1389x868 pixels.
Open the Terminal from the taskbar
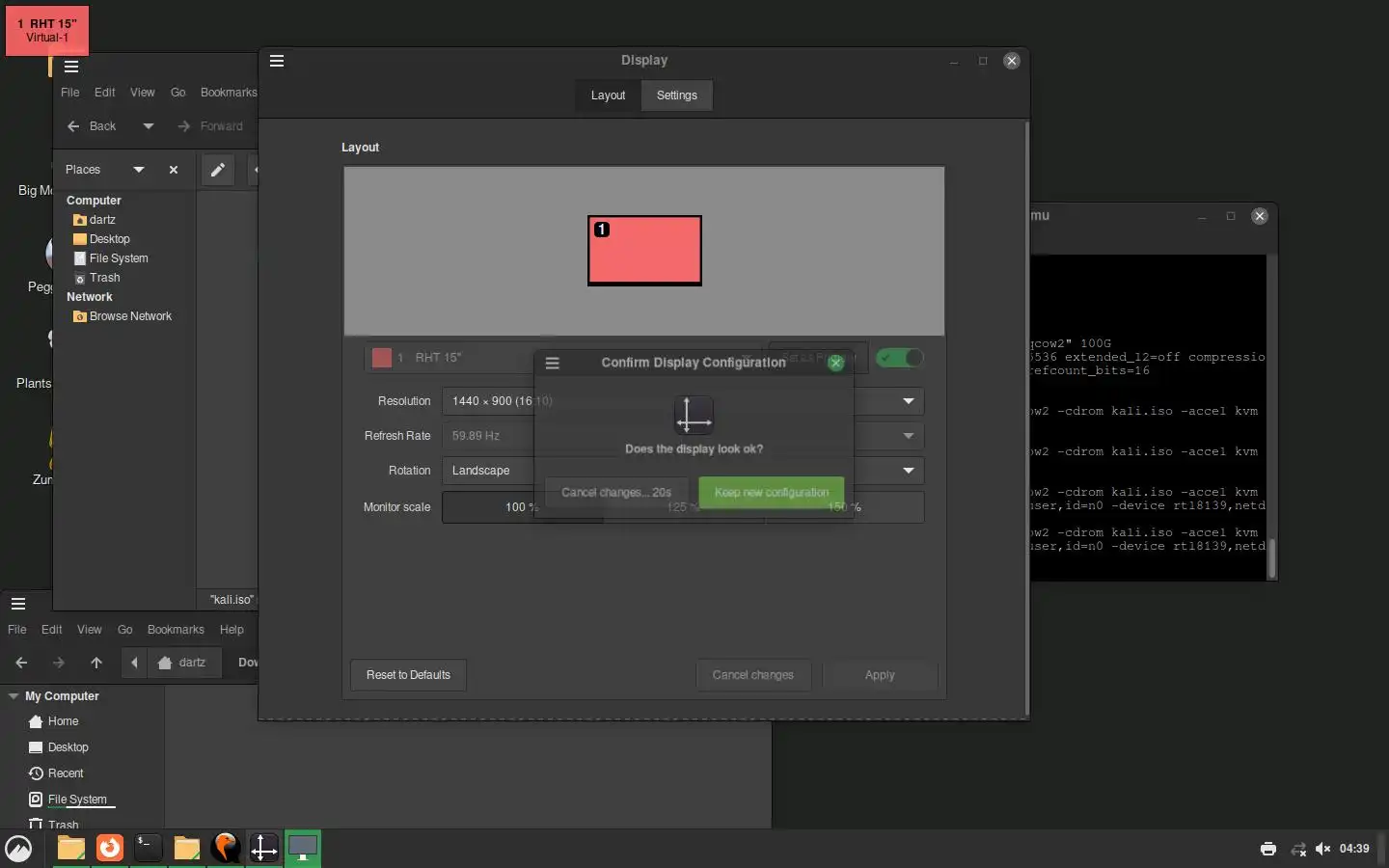148,848
